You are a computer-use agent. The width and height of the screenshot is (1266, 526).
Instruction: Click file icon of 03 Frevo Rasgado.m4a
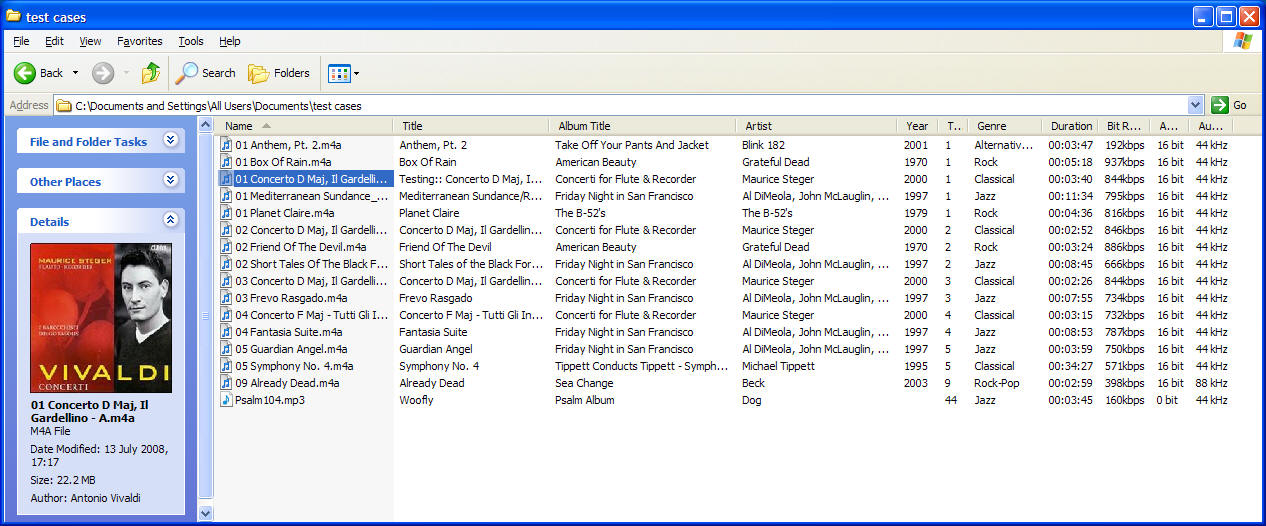226,298
